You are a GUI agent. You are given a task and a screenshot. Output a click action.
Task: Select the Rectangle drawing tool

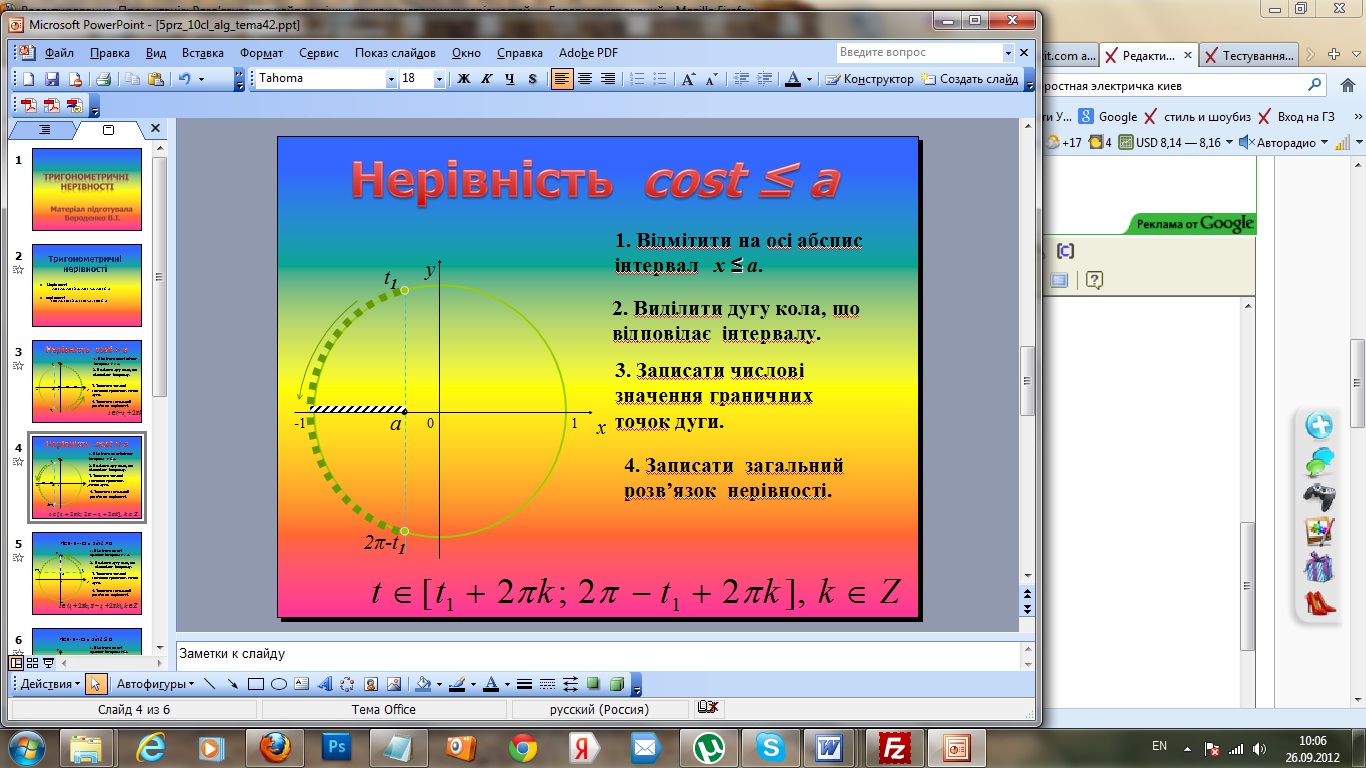pyautogui.click(x=256, y=684)
